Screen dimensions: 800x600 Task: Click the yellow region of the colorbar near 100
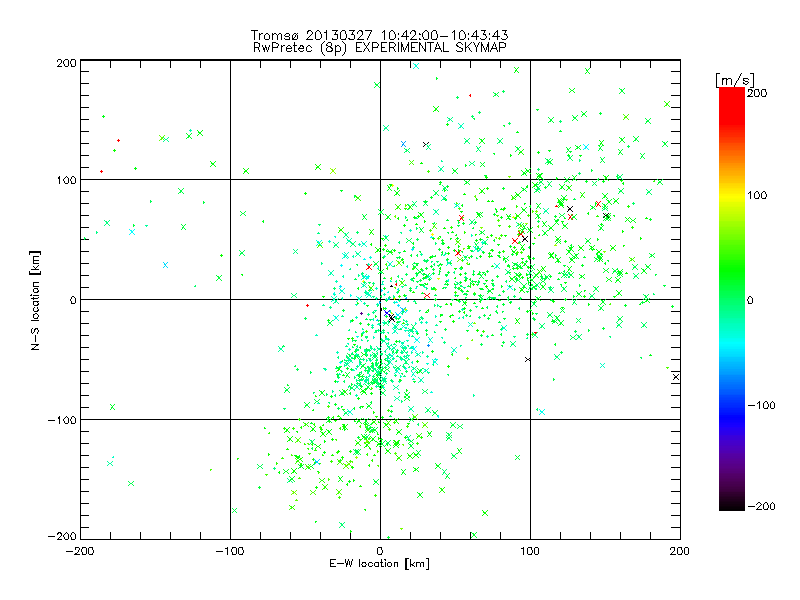[x=732, y=195]
